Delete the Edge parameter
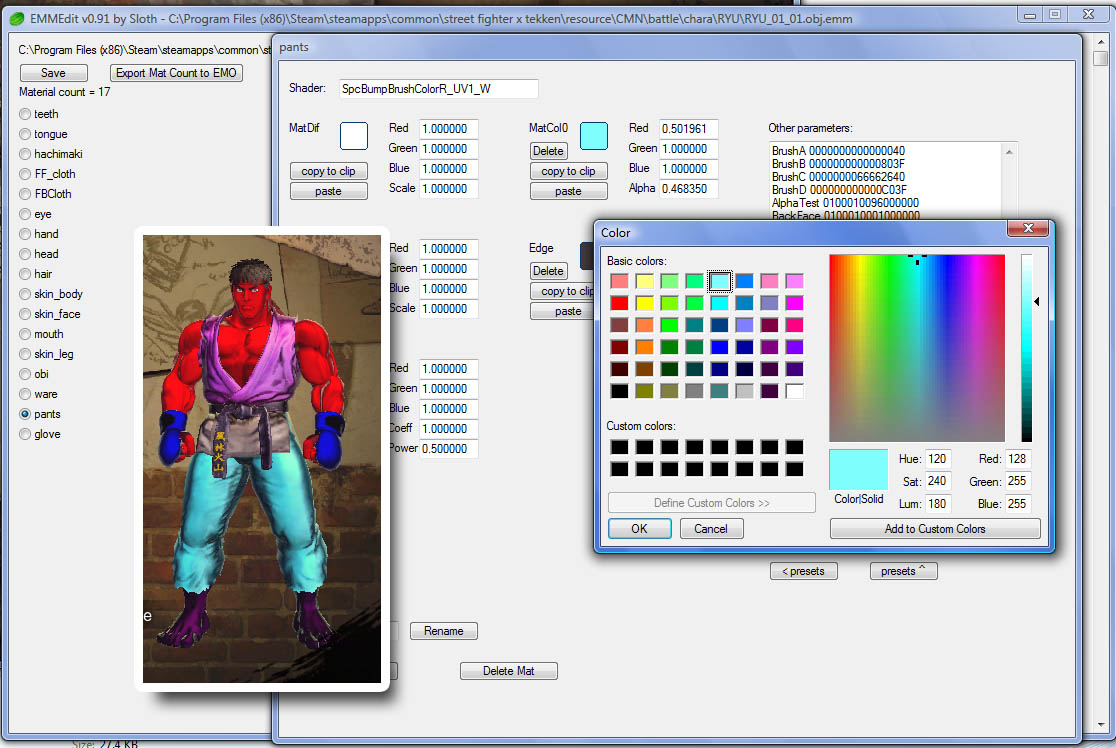 coord(548,271)
